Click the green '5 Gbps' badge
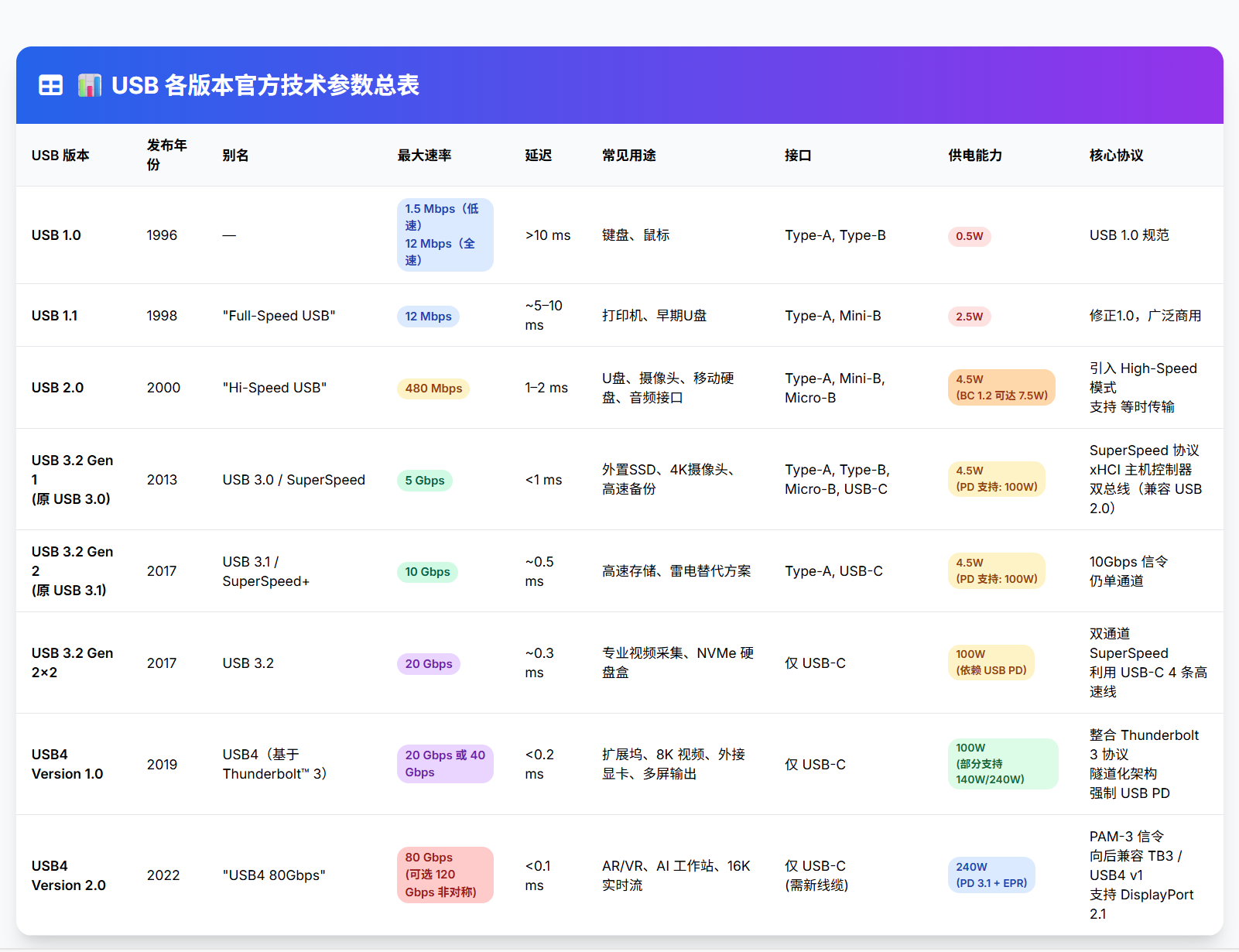The height and width of the screenshot is (952, 1239). tap(425, 481)
